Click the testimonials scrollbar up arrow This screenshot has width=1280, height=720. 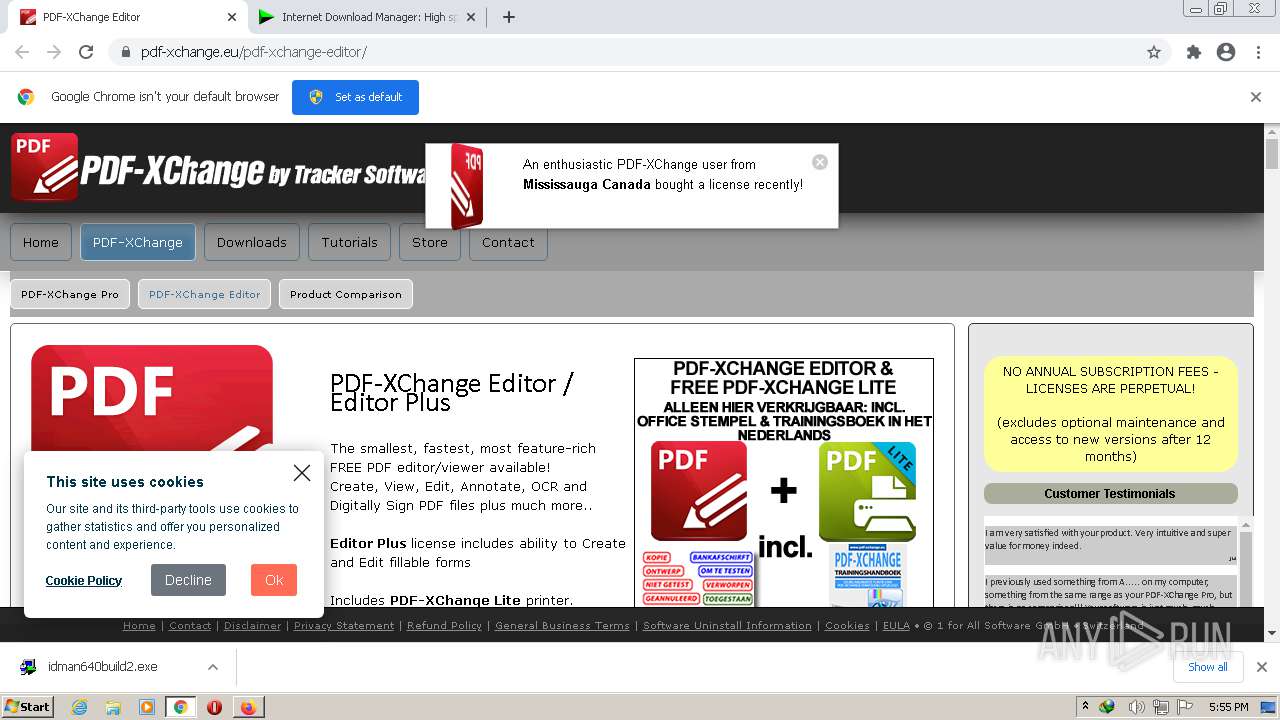[1246, 524]
